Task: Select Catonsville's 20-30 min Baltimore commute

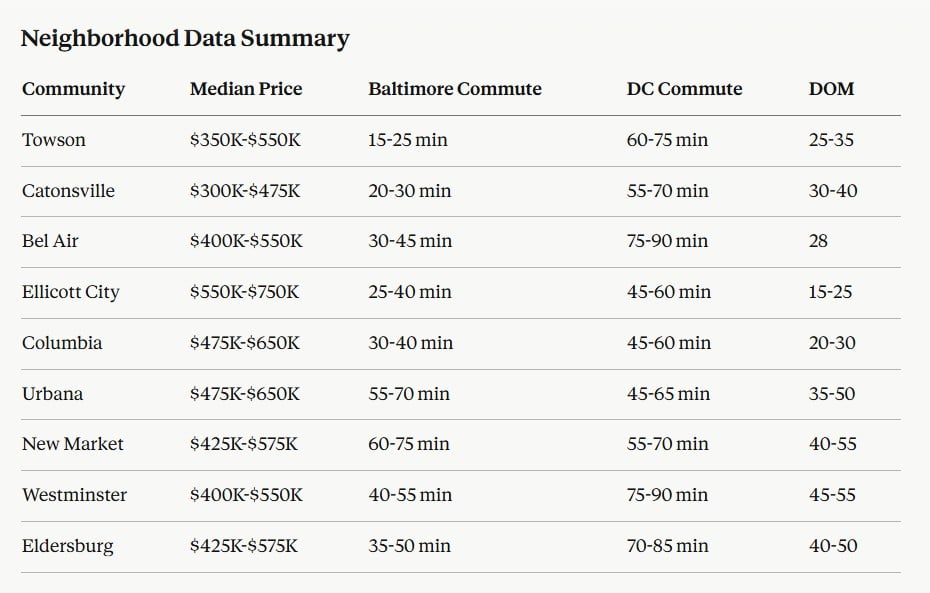Action: [410, 191]
